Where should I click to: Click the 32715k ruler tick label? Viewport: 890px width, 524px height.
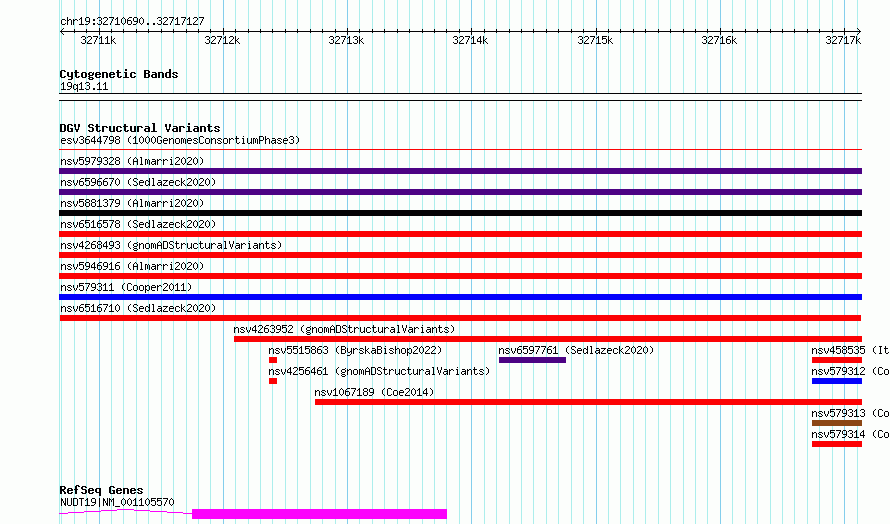595,40
